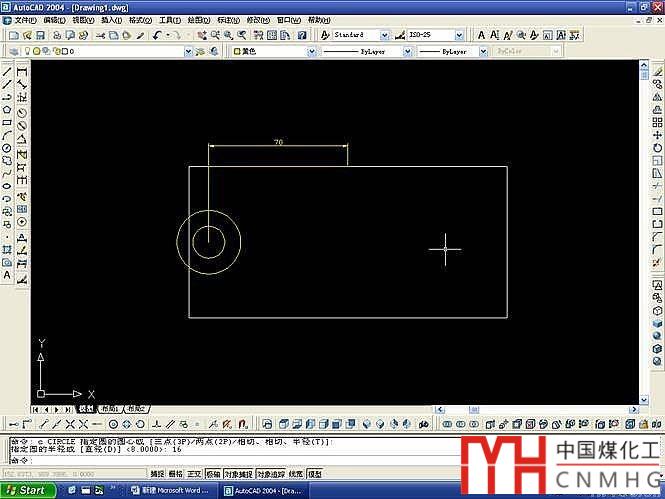
Task: Select the Move tool in the Modify toolbar
Action: pyautogui.click(x=657, y=136)
